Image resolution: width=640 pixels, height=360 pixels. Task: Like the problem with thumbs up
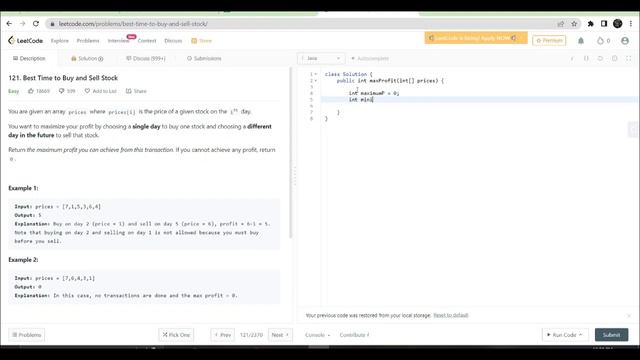[39, 91]
